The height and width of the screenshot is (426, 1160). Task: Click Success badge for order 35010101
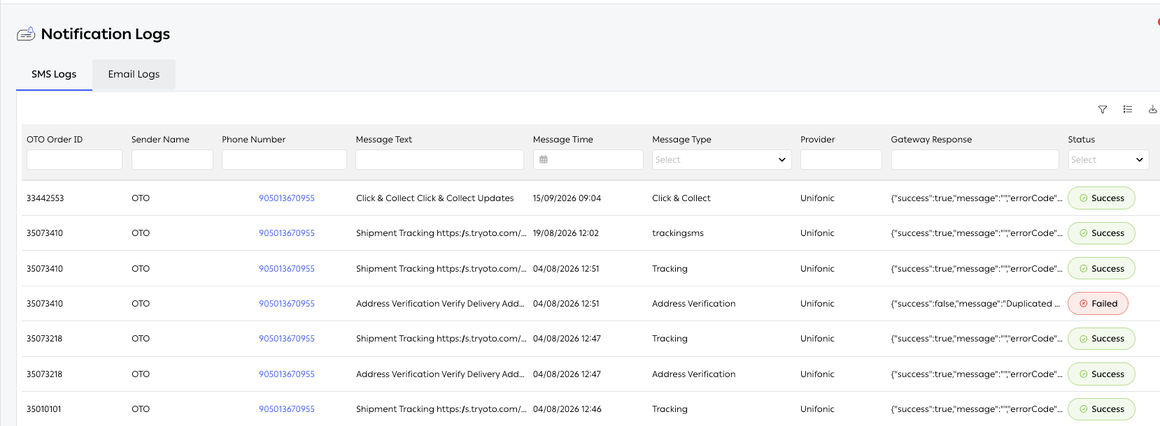1102,409
